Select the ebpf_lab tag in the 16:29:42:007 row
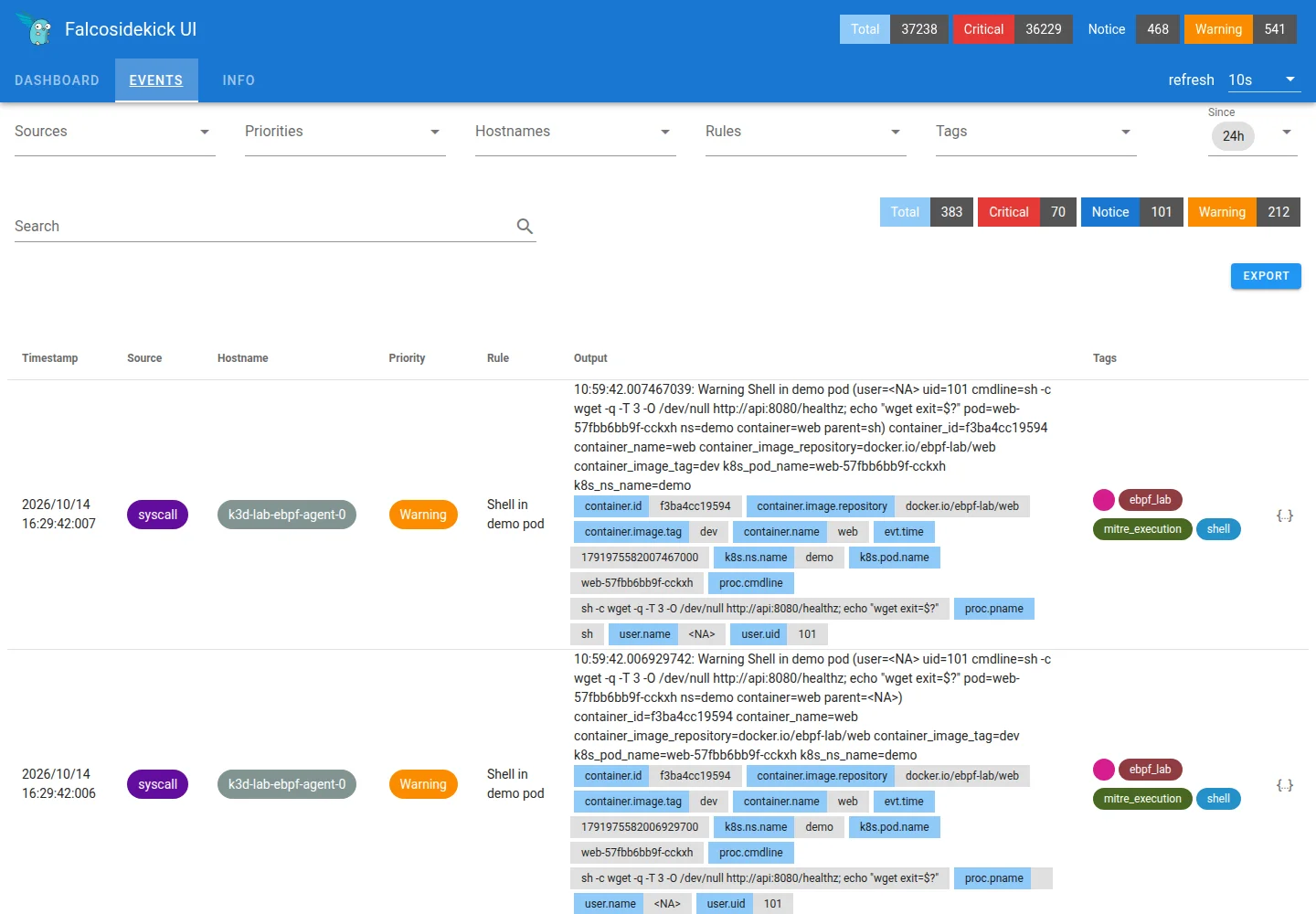 1151,500
